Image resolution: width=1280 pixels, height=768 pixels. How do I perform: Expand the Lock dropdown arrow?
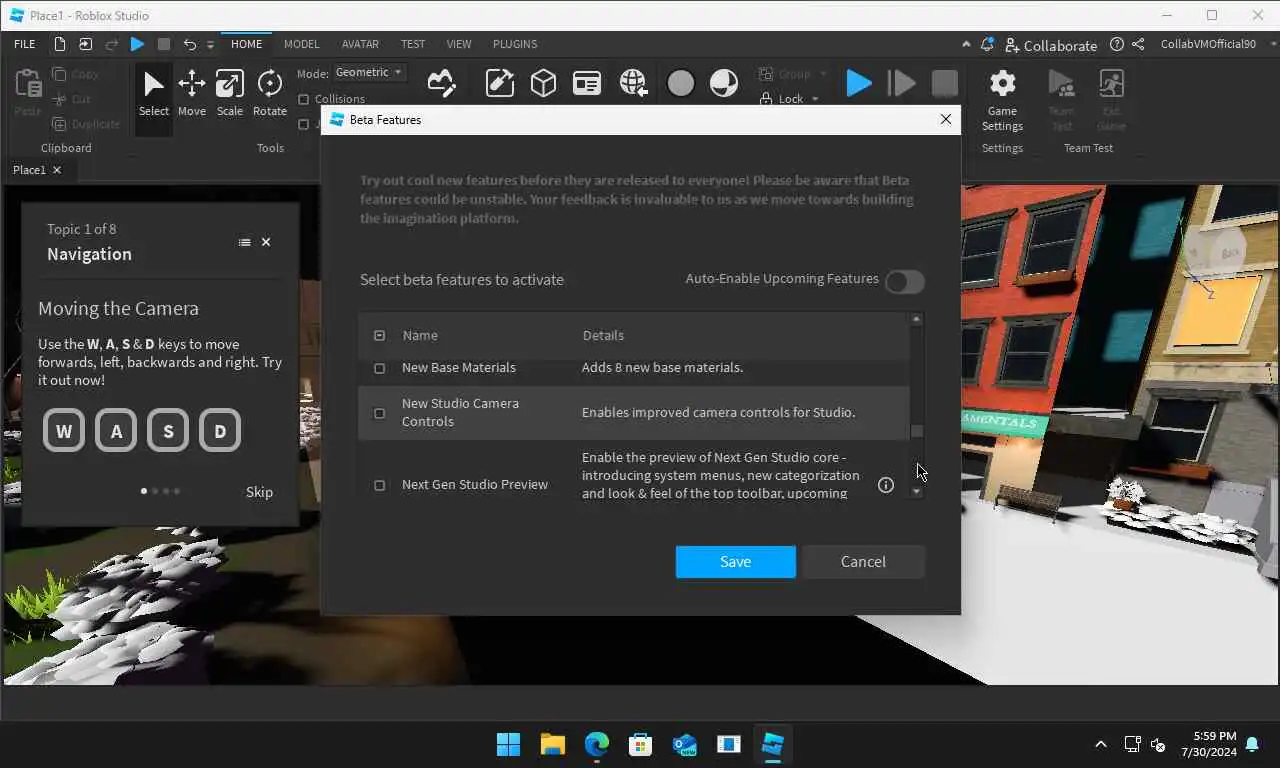[815, 99]
